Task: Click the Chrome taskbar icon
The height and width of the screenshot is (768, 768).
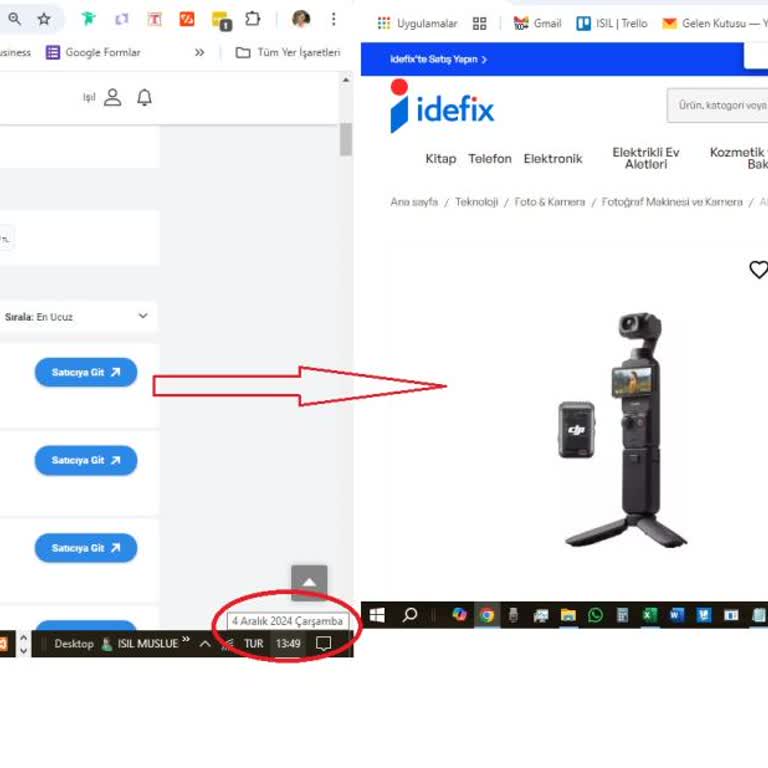Action: pos(486,615)
